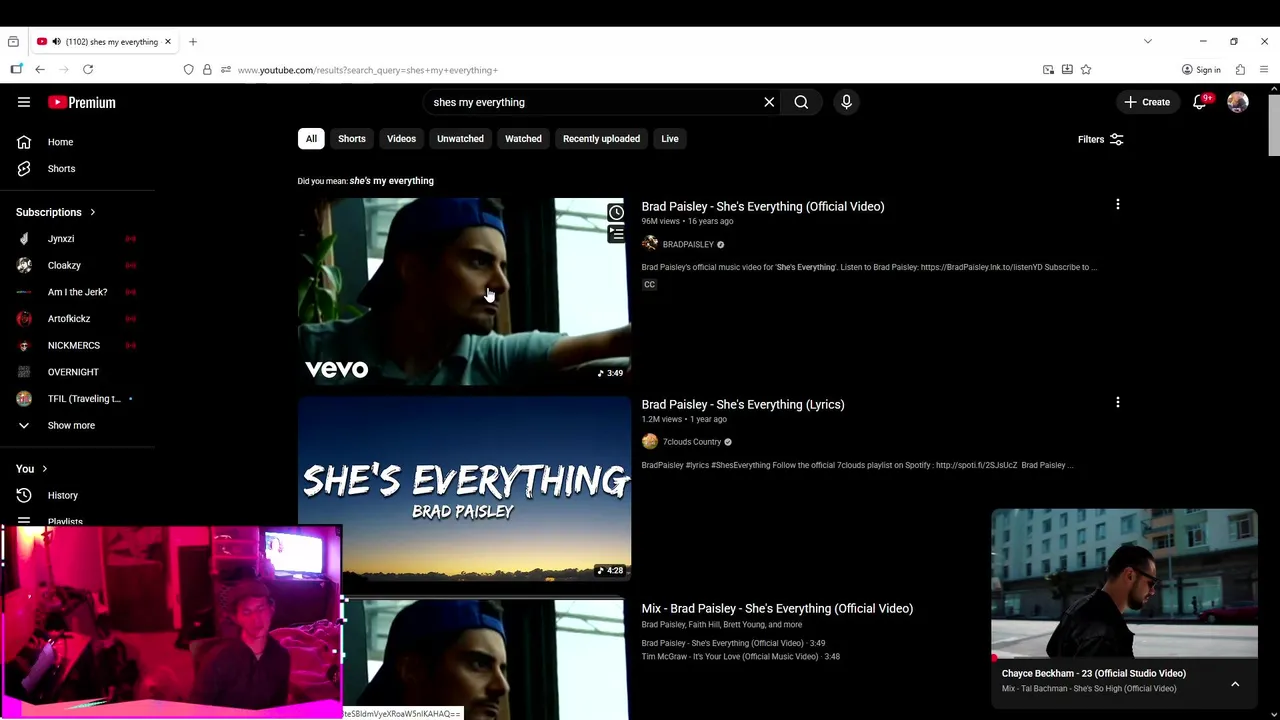
Task: Open the Mix - Brad Paisley playlist title
Action: coord(777,608)
